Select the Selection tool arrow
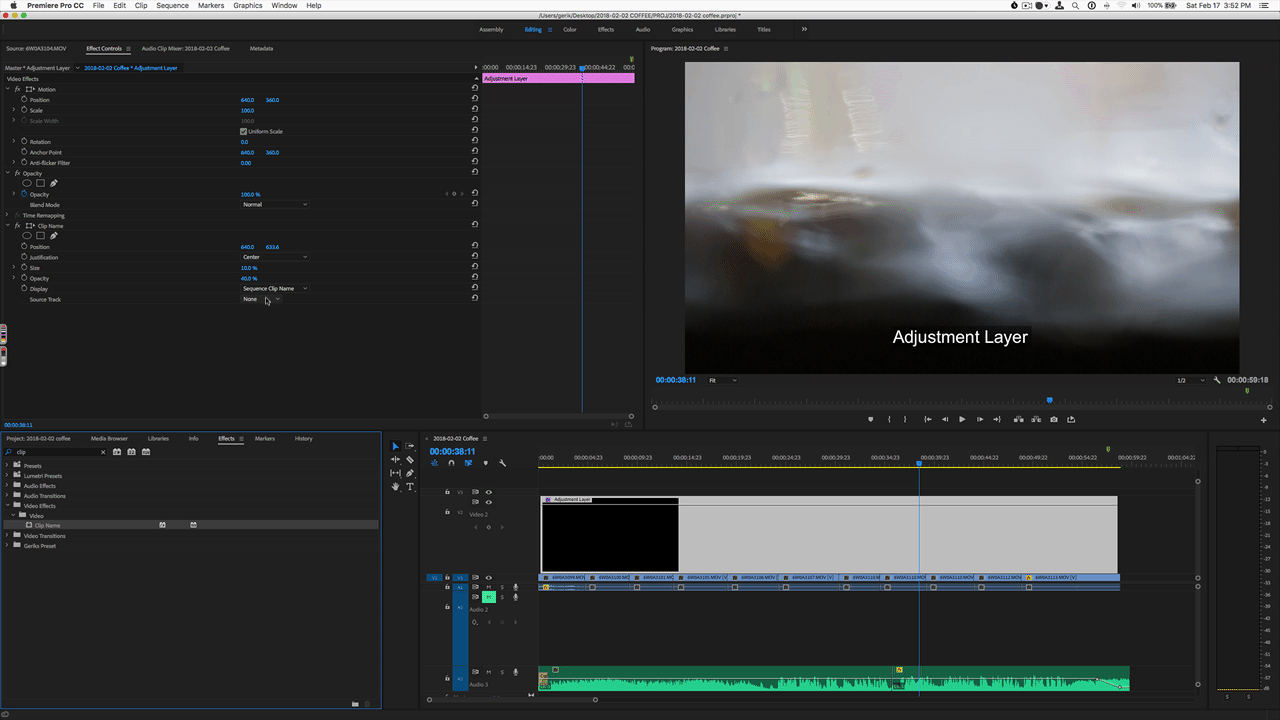 395,447
